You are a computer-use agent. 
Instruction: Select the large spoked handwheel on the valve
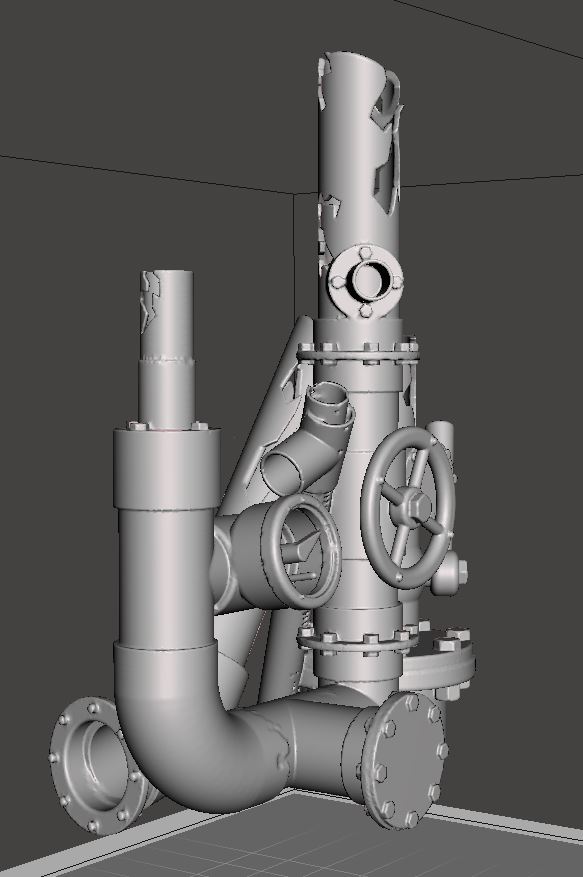pos(408,507)
